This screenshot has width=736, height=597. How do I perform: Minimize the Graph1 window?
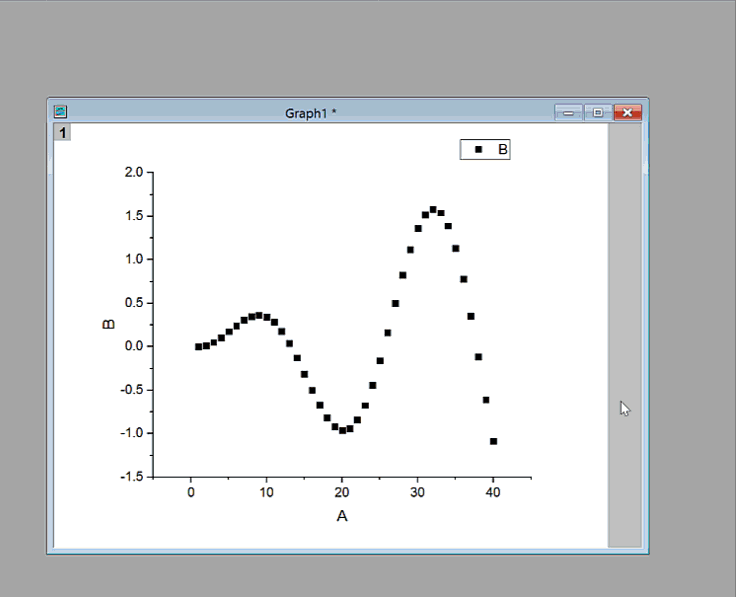pyautogui.click(x=569, y=112)
